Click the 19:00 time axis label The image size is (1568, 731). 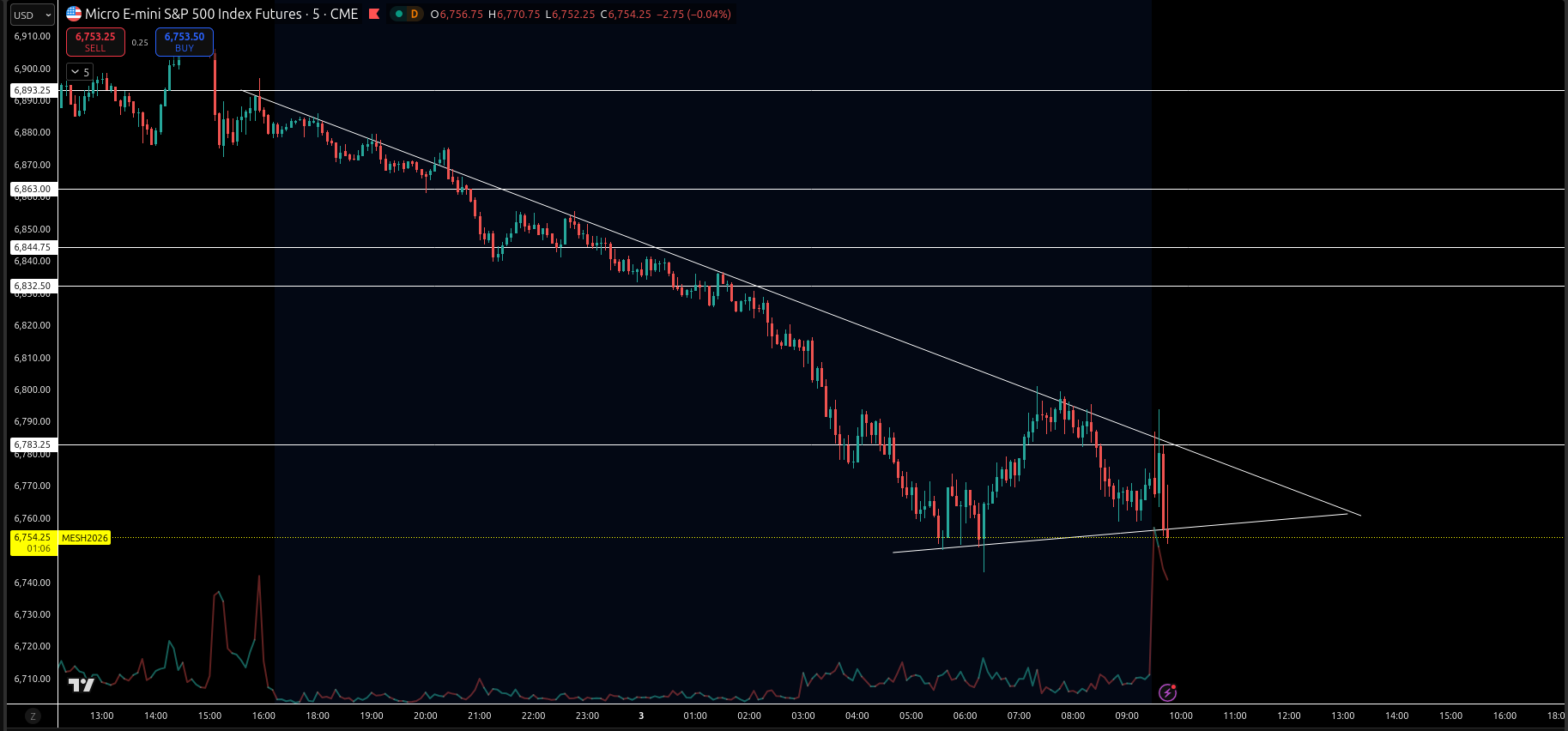(x=372, y=716)
